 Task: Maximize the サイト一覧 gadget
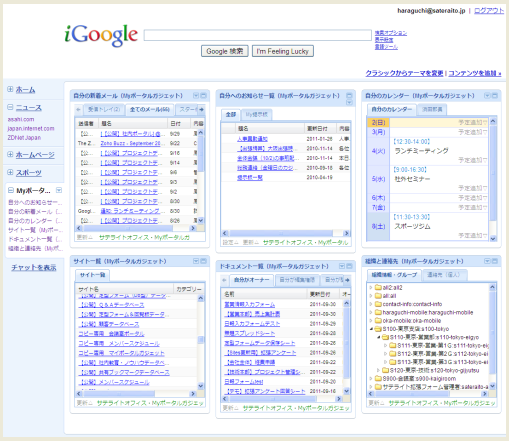(203, 261)
